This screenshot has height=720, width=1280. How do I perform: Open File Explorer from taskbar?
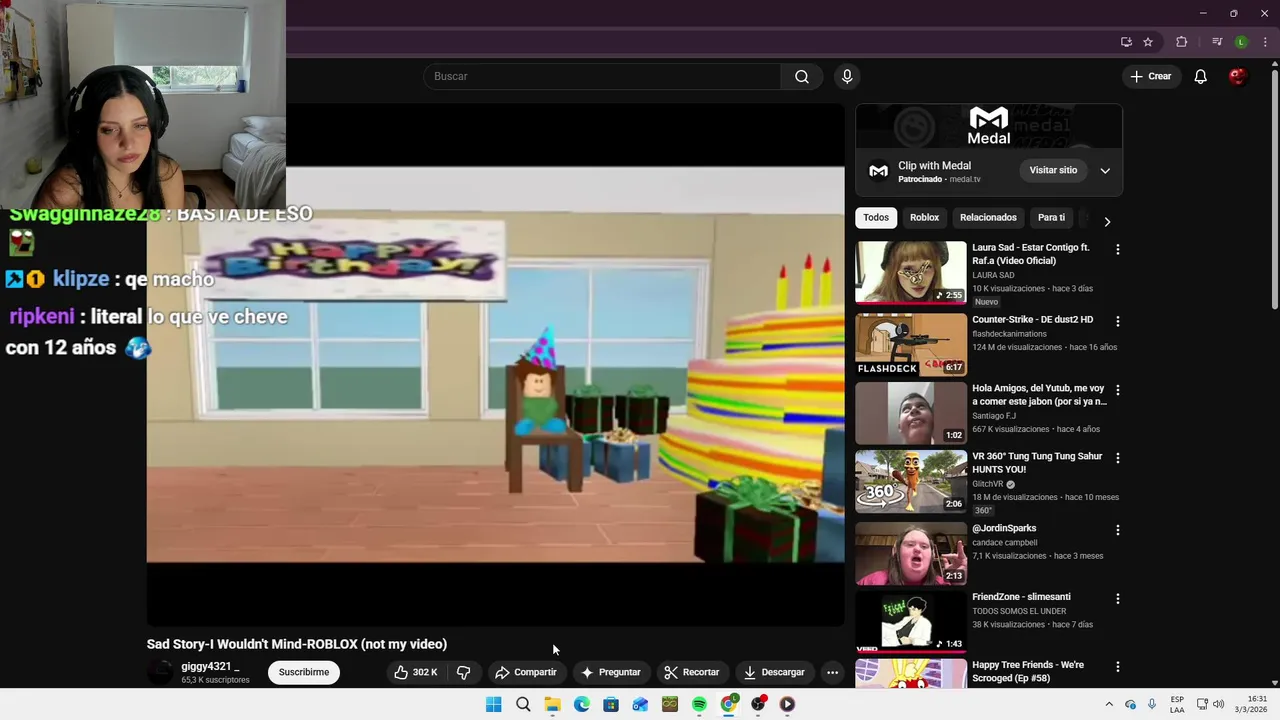(552, 705)
